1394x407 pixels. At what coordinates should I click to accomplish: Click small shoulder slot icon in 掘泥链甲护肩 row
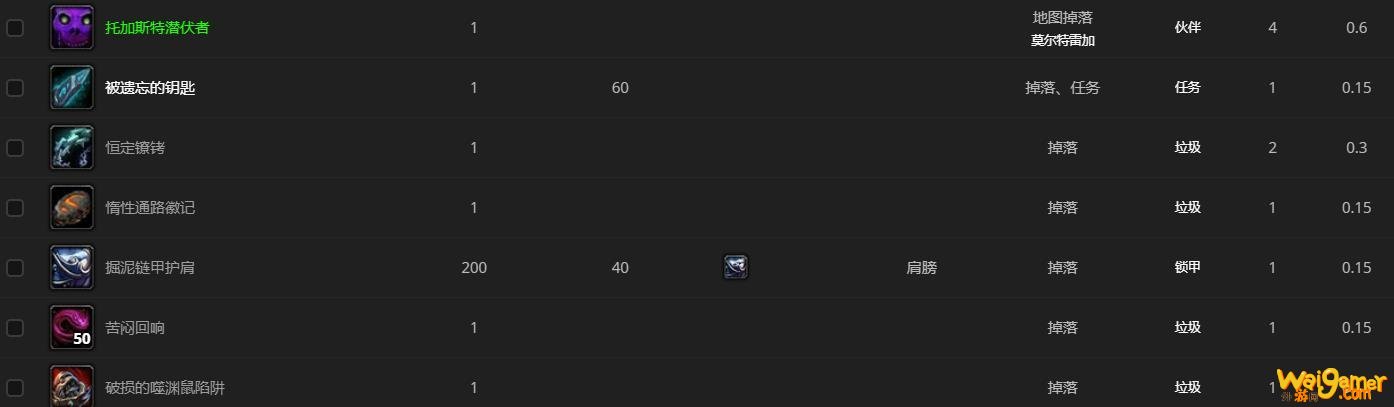tap(735, 267)
